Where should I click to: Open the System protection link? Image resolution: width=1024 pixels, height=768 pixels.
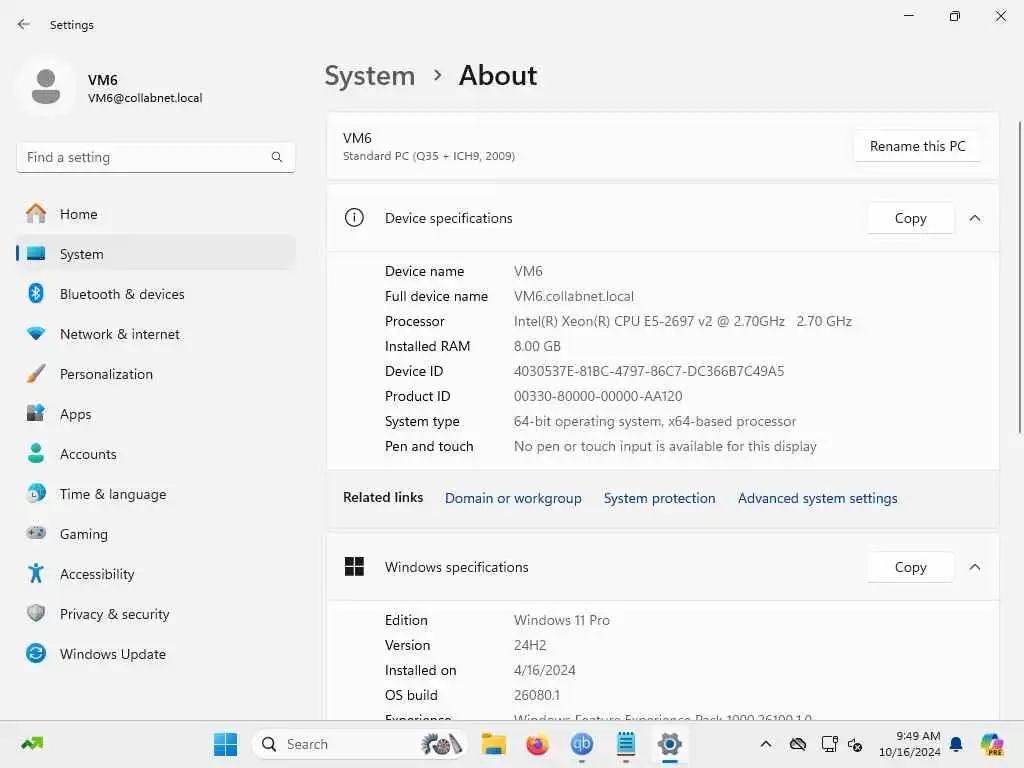pyautogui.click(x=659, y=498)
